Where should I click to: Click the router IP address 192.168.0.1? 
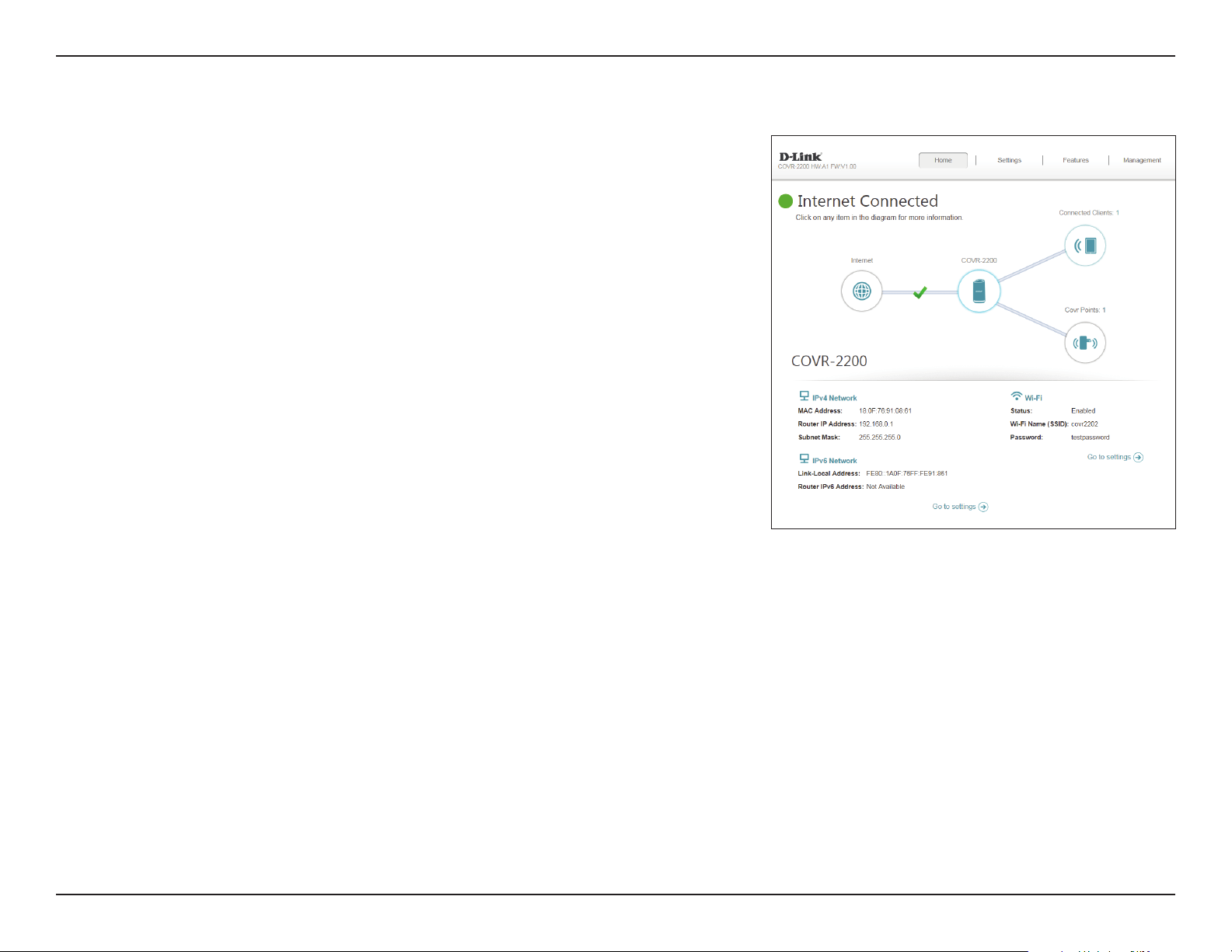[876, 424]
